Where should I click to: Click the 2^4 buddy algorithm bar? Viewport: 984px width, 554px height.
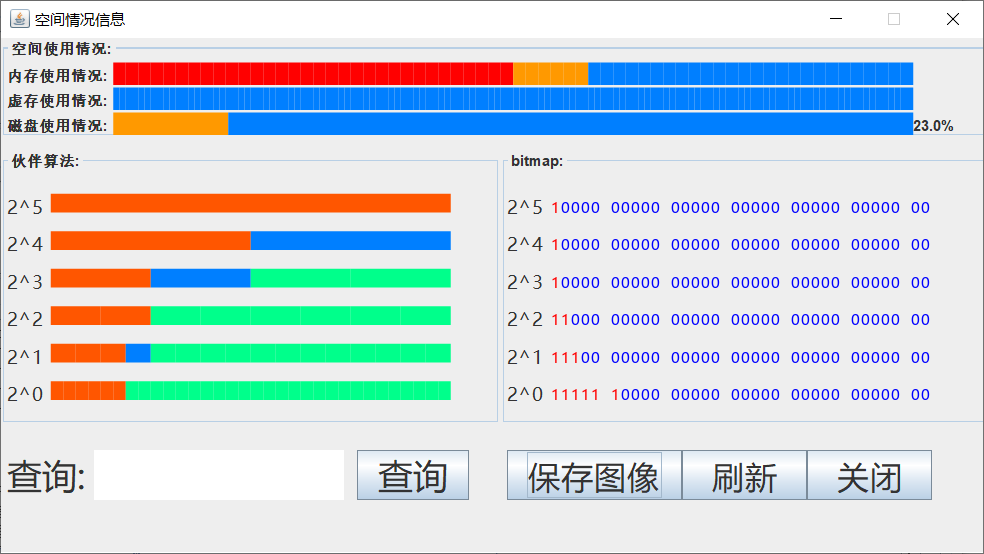coord(250,241)
